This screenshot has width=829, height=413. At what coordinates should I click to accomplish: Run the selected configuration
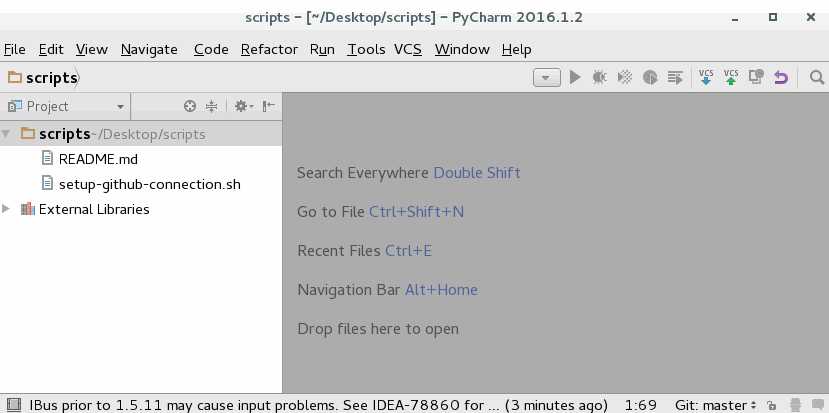[x=575, y=78]
